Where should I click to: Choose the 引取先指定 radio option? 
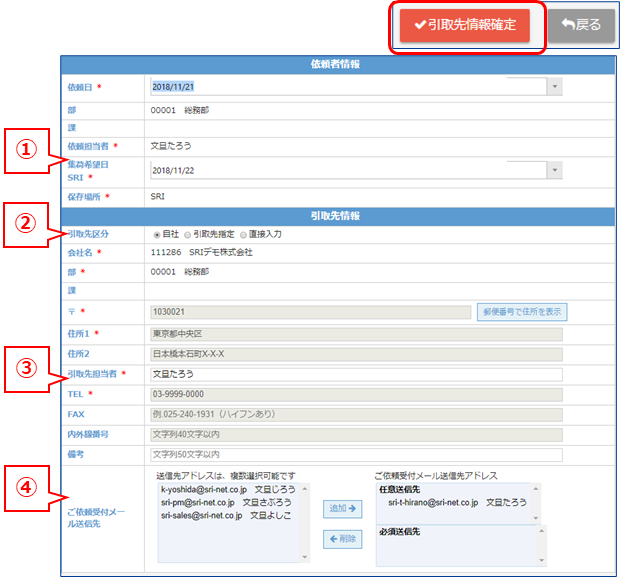point(188,234)
